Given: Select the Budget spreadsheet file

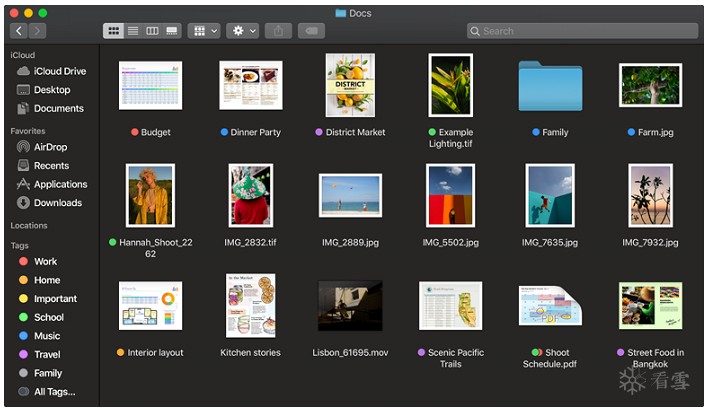Looking at the screenshot, I should tap(150, 85).
